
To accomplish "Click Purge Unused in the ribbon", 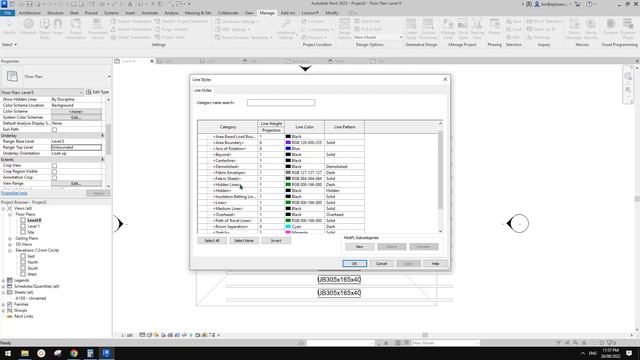I will coord(171,29).
